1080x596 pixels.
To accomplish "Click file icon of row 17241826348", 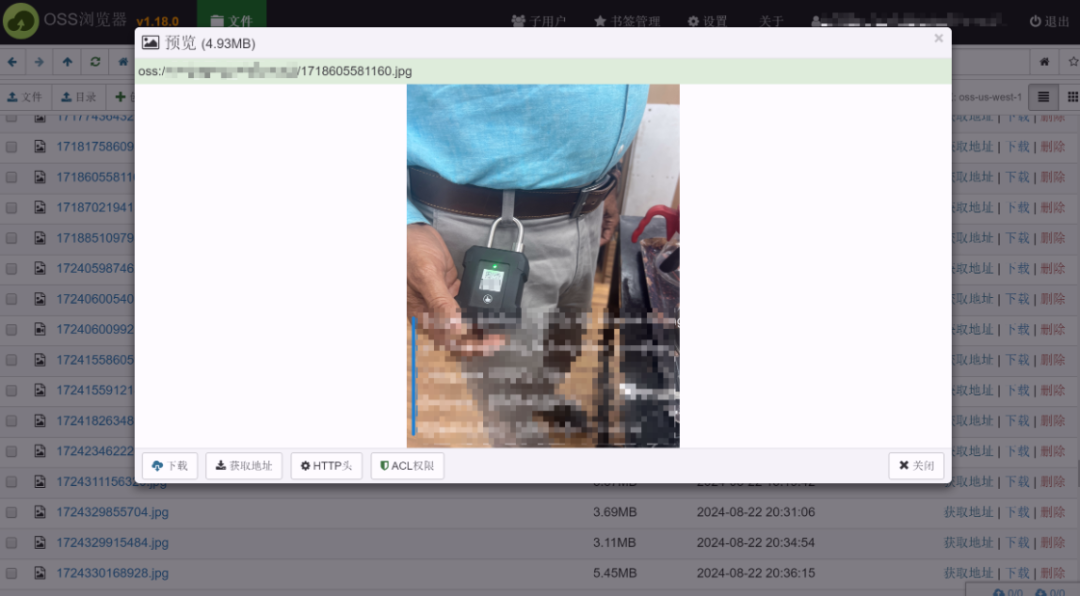I will pyautogui.click(x=40, y=420).
